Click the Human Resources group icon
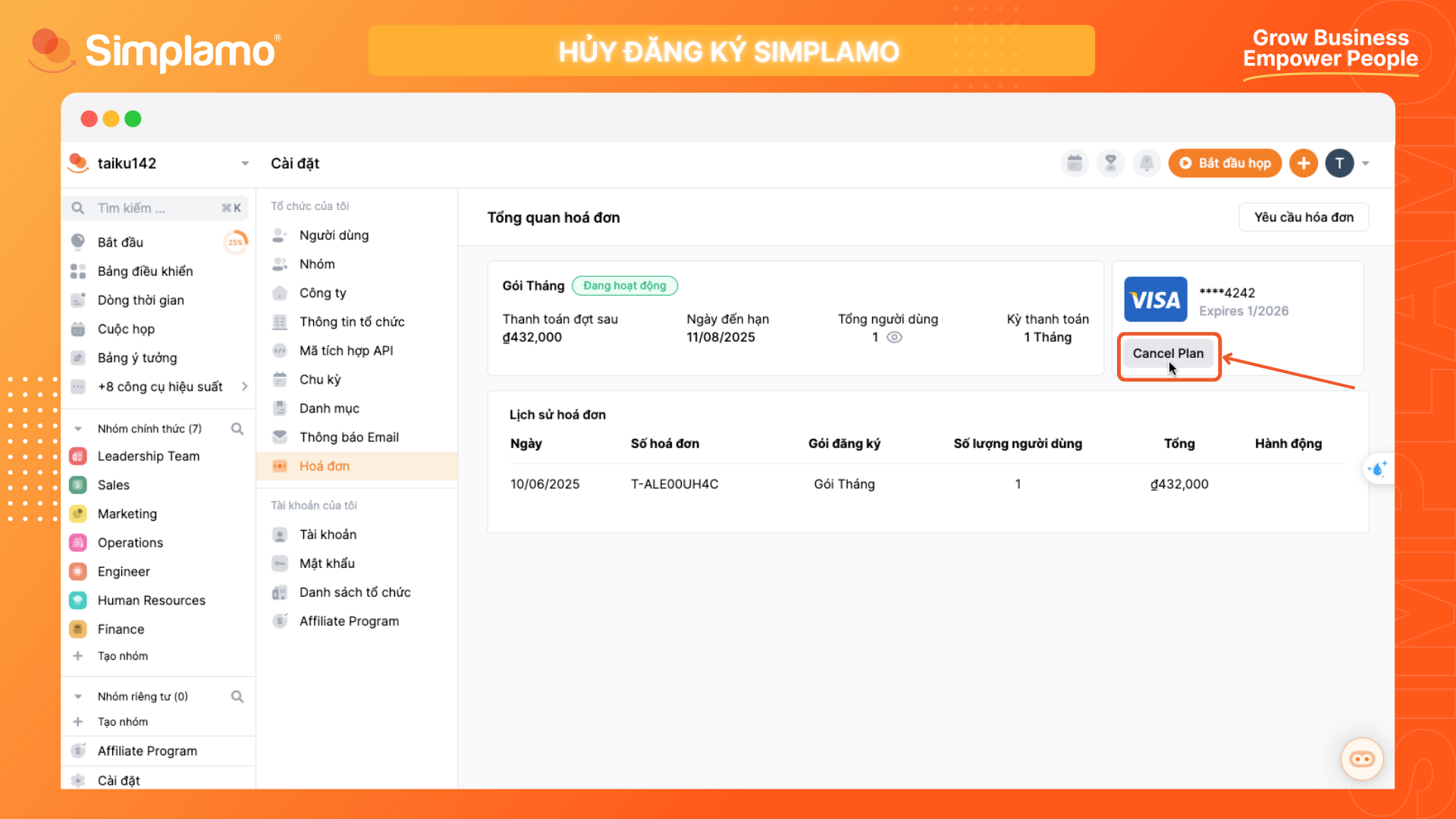The height and width of the screenshot is (819, 1456). click(x=78, y=600)
